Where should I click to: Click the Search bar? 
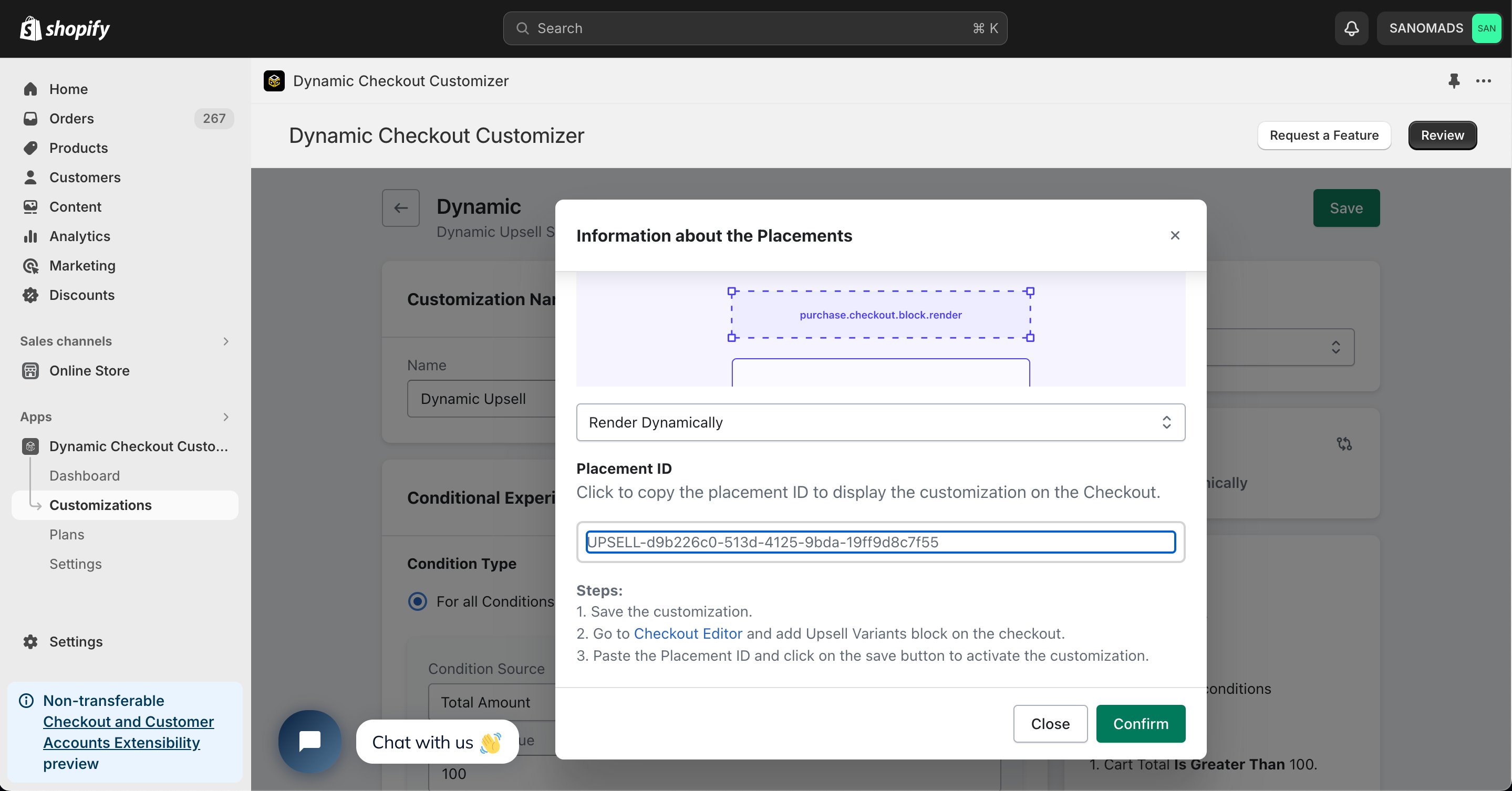click(x=755, y=28)
